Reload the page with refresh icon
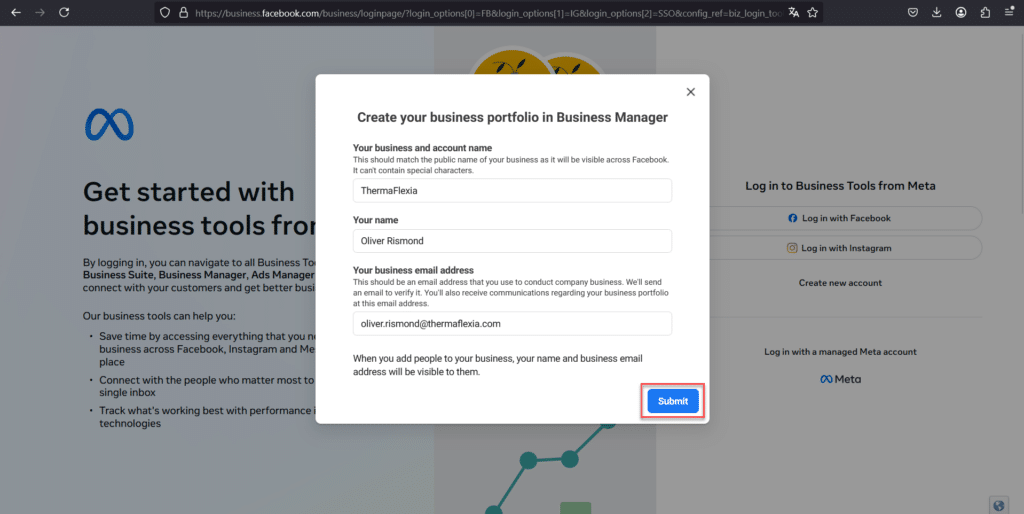The width and height of the screenshot is (1024, 514). (64, 12)
